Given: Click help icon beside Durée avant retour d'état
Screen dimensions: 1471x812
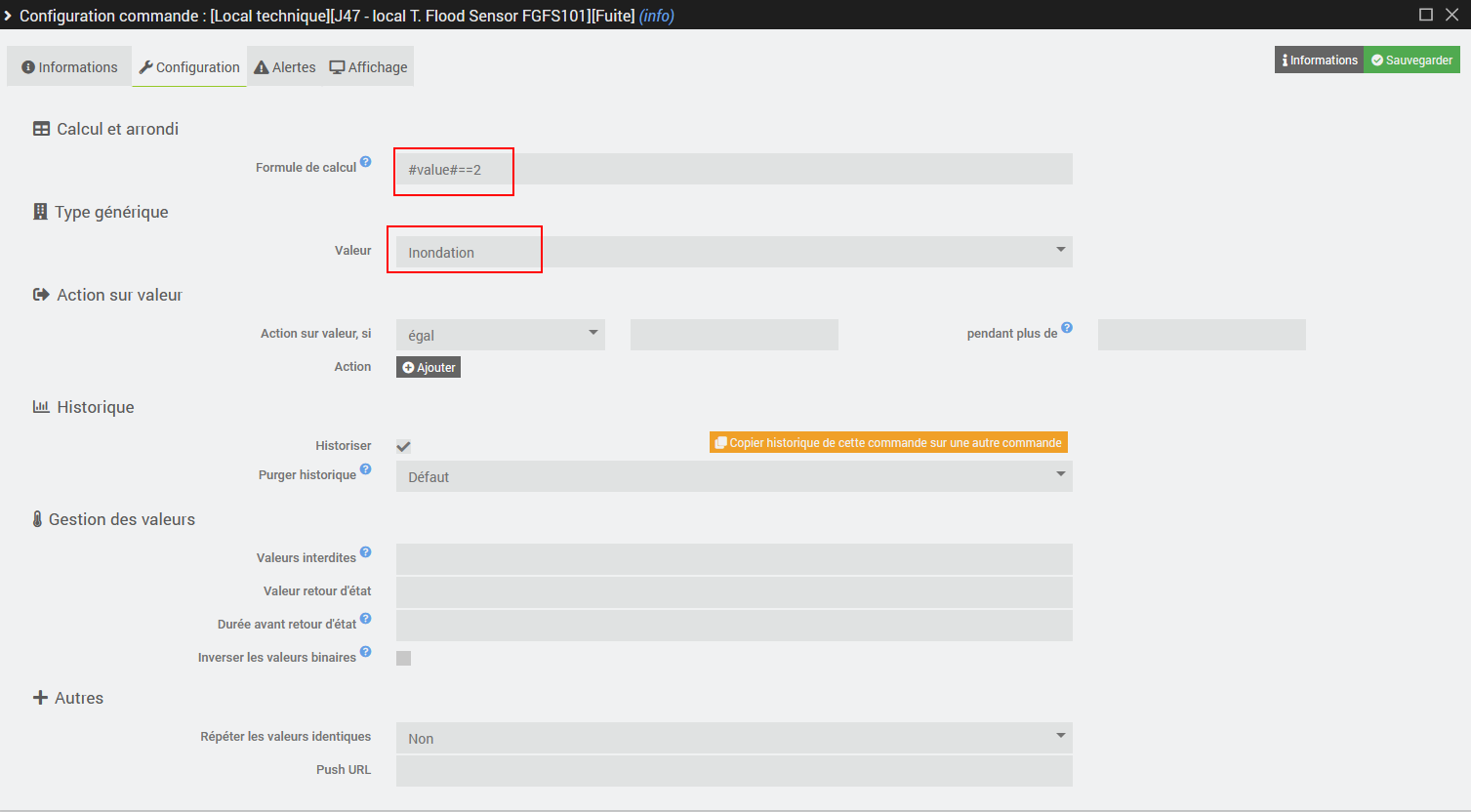Looking at the screenshot, I should [x=365, y=619].
